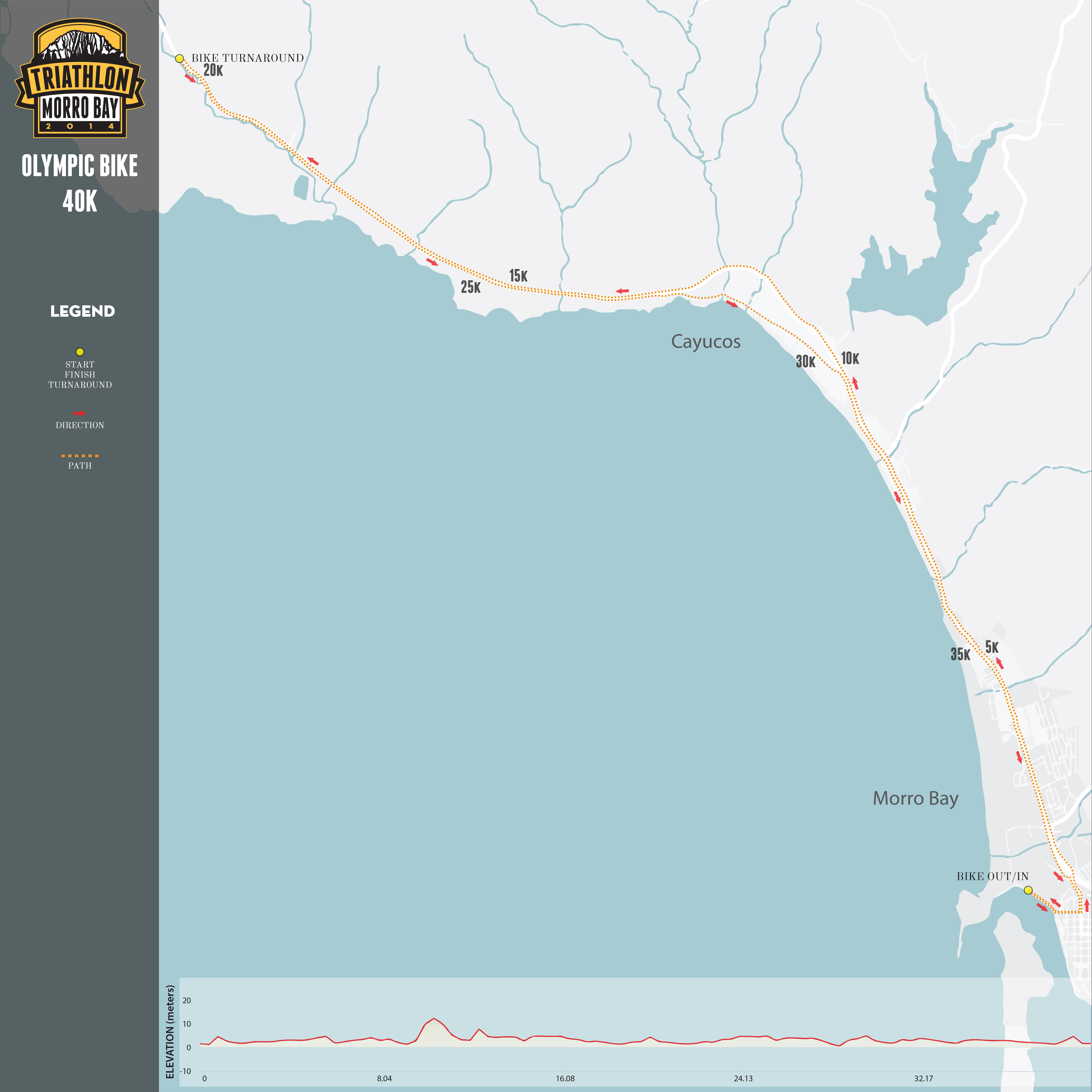Click the 32.17 tick on the elevation chart

tap(924, 1078)
